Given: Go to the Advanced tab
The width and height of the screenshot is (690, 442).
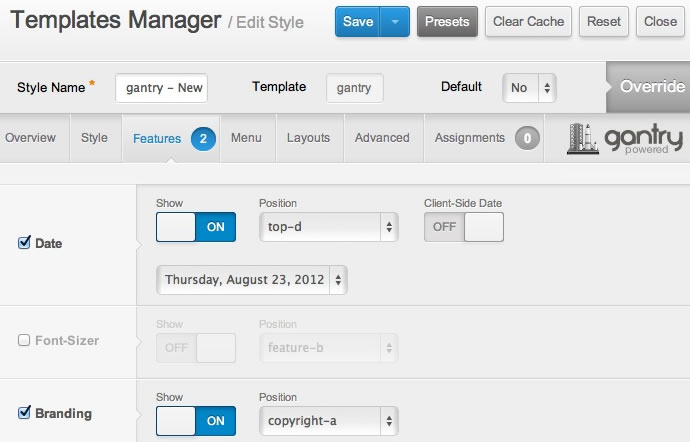Looking at the screenshot, I should point(382,139).
